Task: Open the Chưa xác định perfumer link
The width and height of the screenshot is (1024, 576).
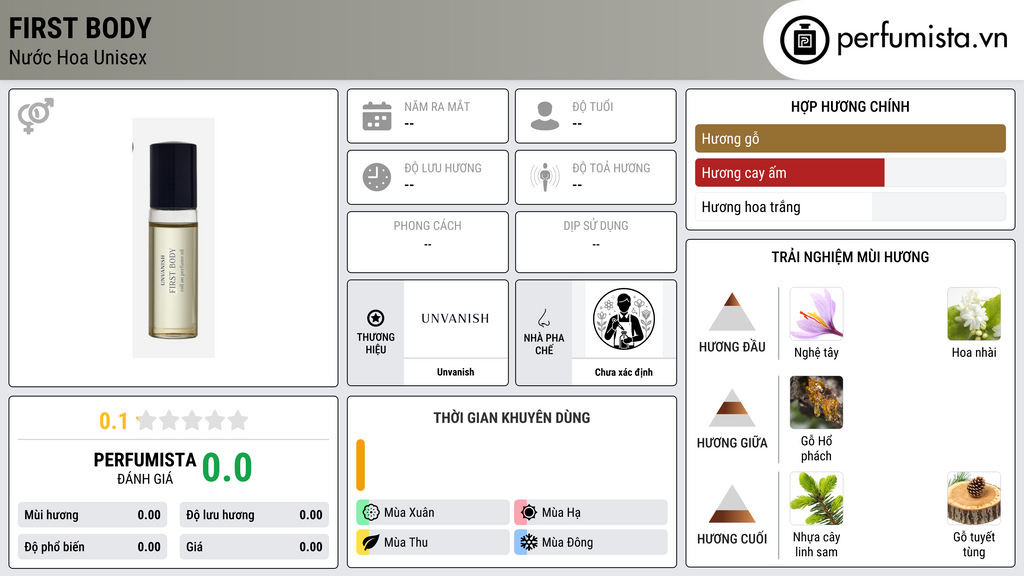Action: [624, 372]
